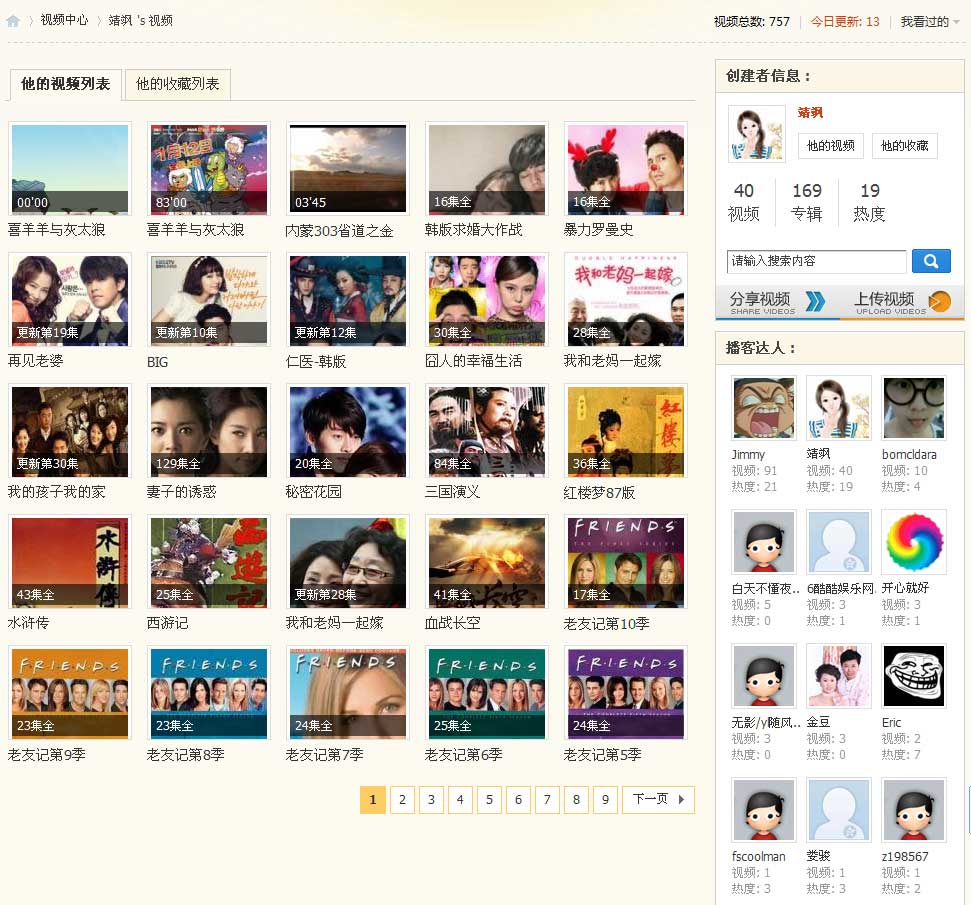The width and height of the screenshot is (971, 905).
Task: Open 三国演义 thumbnail
Action: pos(487,431)
